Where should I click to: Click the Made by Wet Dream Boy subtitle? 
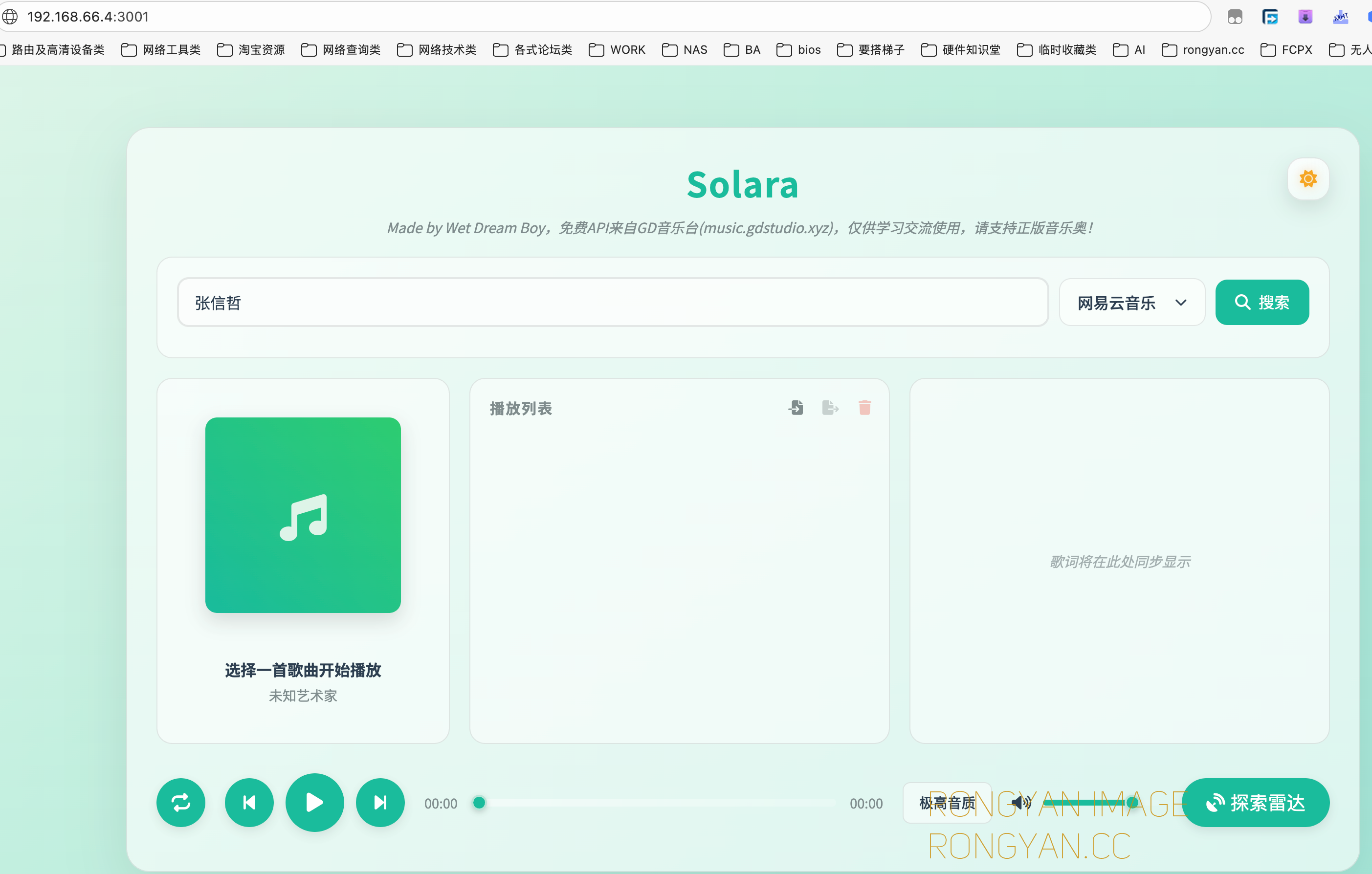pos(740,228)
